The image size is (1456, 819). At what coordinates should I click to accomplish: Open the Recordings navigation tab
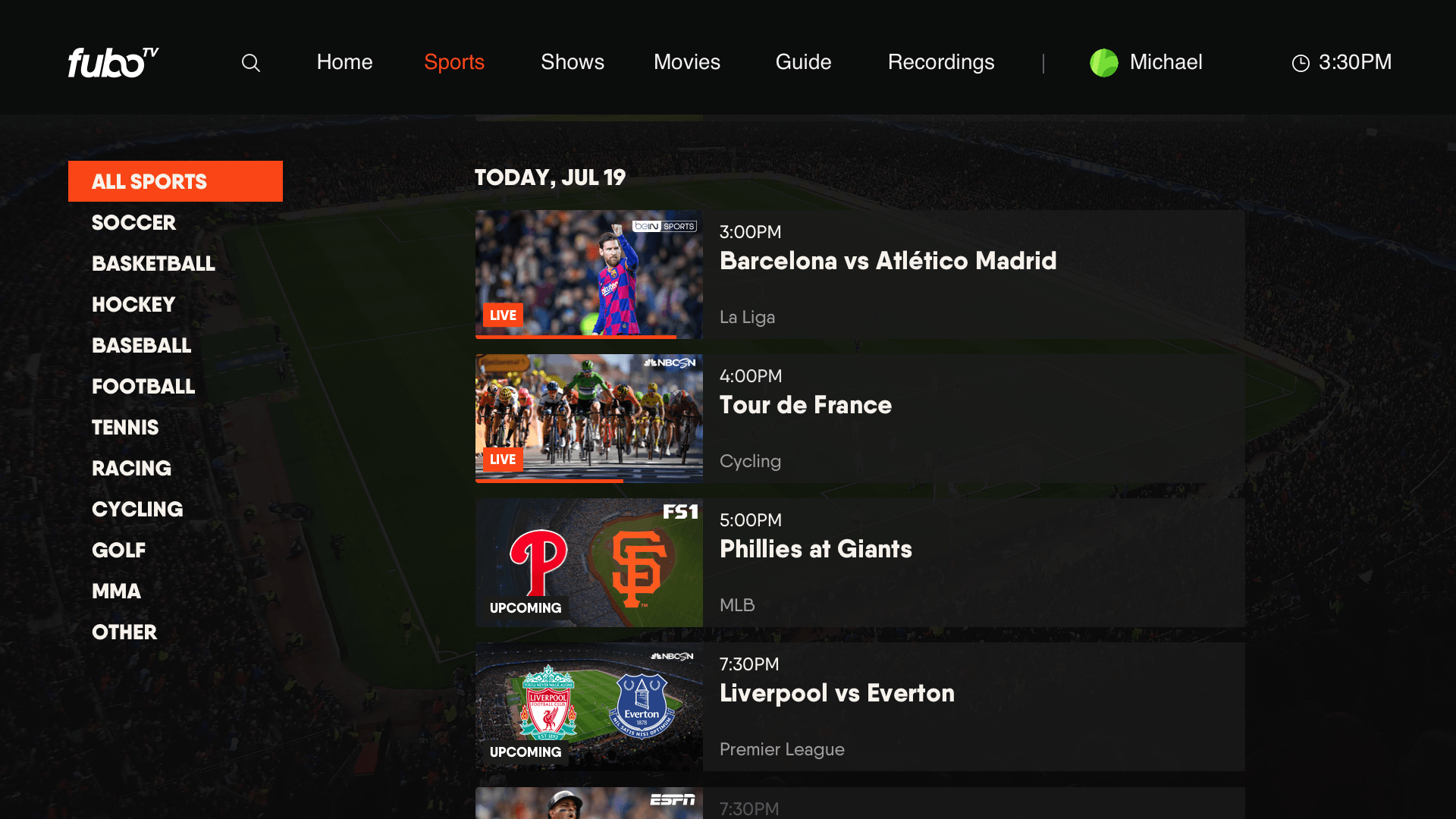pyautogui.click(x=941, y=62)
